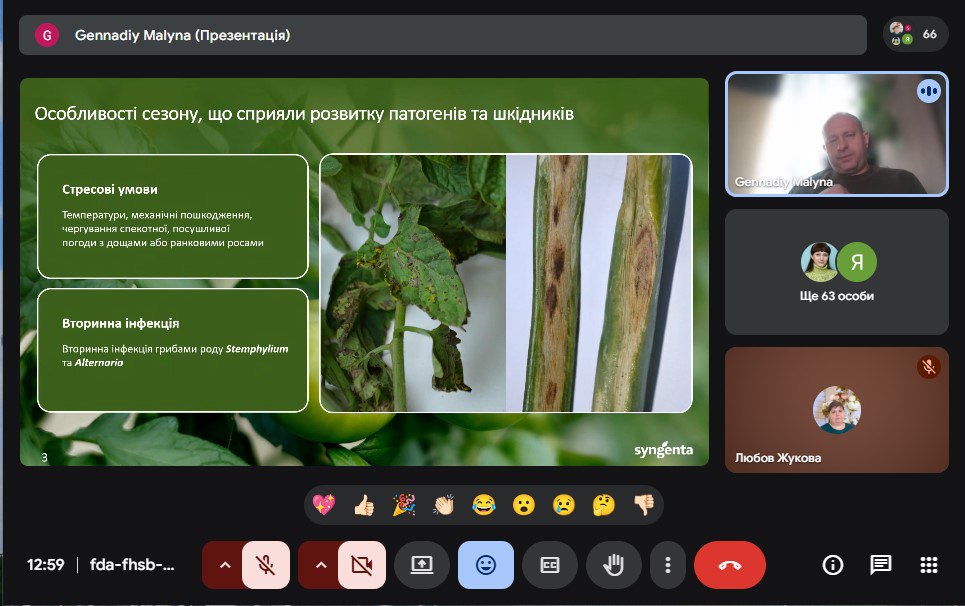Send the thumbs up reaction
Viewport: 965px width, 606px height.
click(364, 505)
